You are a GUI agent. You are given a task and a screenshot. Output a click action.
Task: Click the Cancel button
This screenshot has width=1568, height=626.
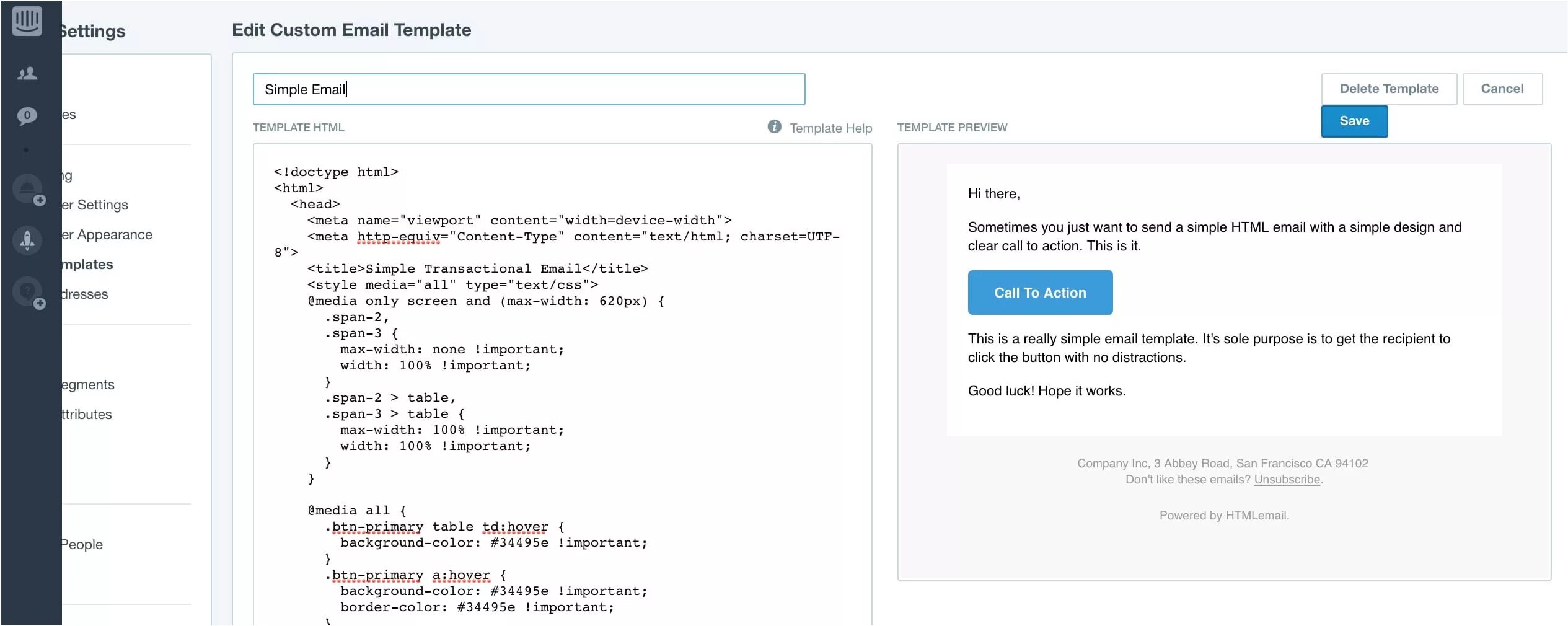1502,89
